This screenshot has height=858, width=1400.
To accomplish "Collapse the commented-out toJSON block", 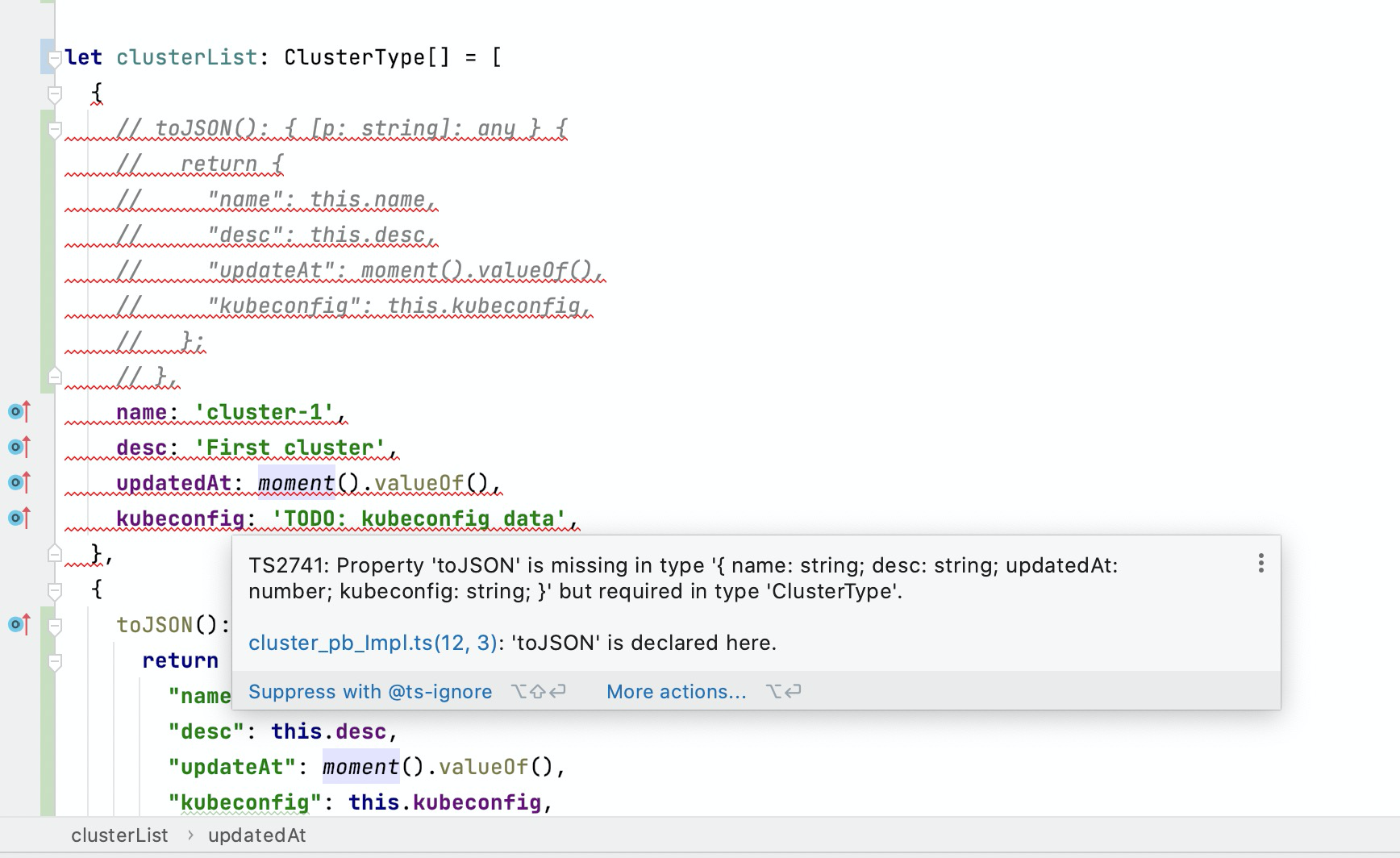I will [55, 127].
